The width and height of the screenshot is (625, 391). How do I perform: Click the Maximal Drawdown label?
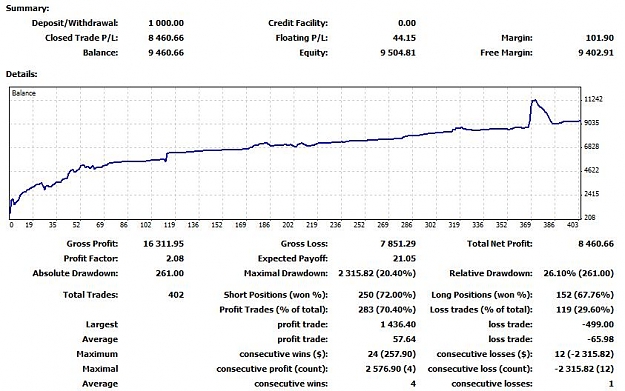(x=286, y=273)
